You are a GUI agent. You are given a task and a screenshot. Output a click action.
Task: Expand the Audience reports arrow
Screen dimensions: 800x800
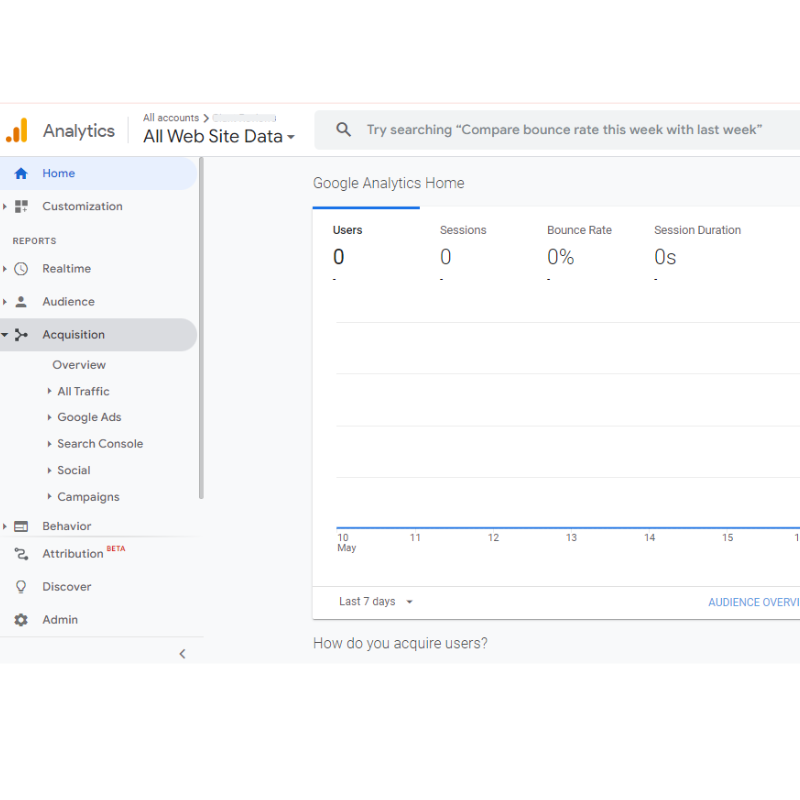coord(5,302)
